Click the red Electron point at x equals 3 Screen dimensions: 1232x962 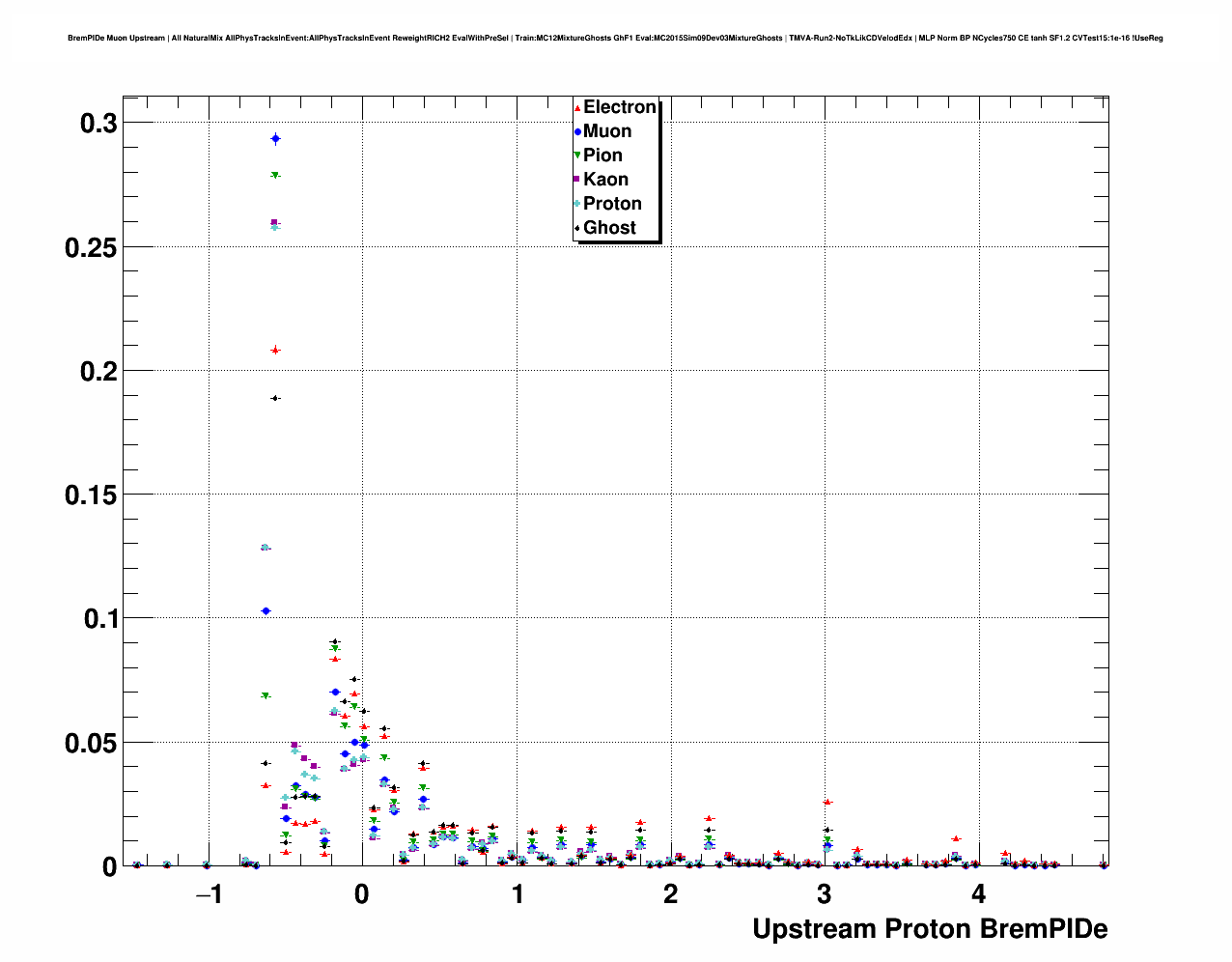826,802
